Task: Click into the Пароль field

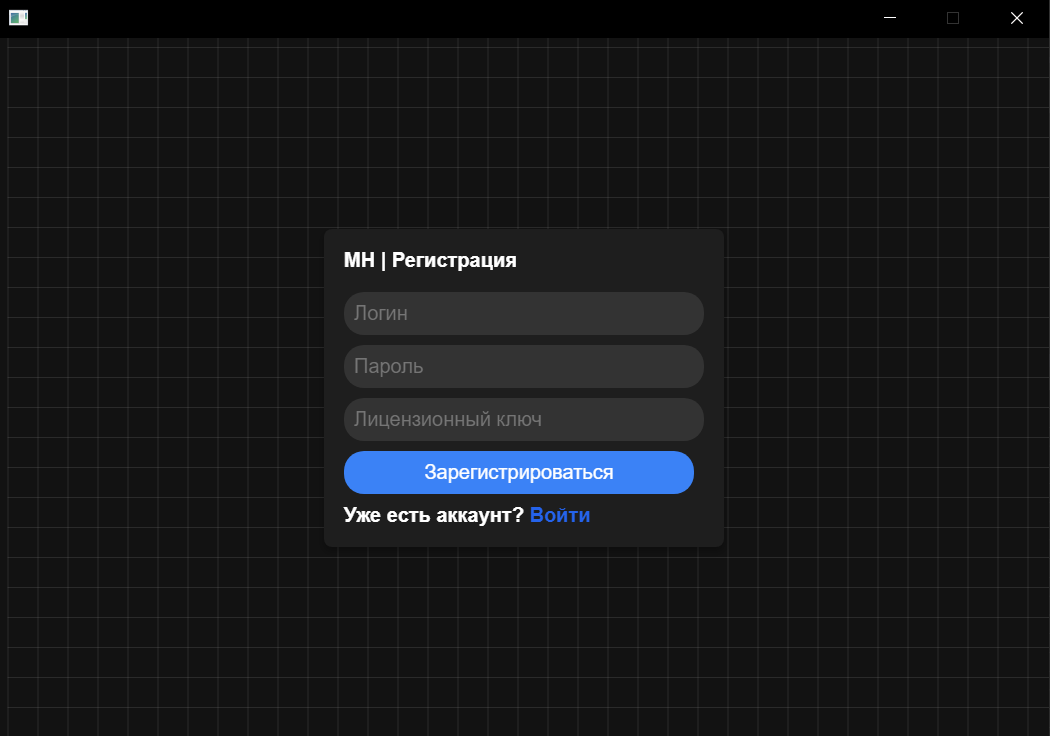Action: (x=523, y=366)
